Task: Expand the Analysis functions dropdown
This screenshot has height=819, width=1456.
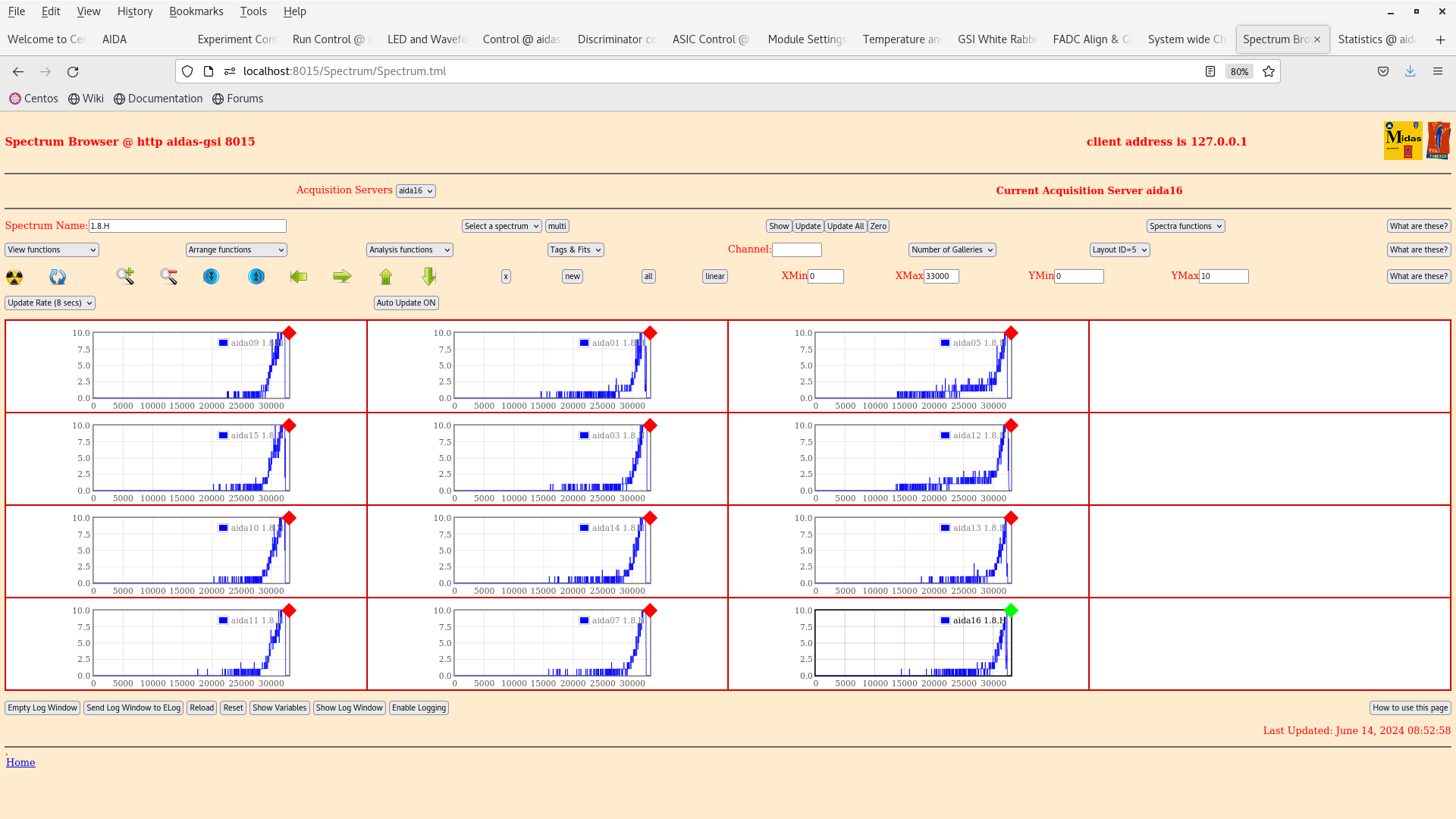Action: 408,249
